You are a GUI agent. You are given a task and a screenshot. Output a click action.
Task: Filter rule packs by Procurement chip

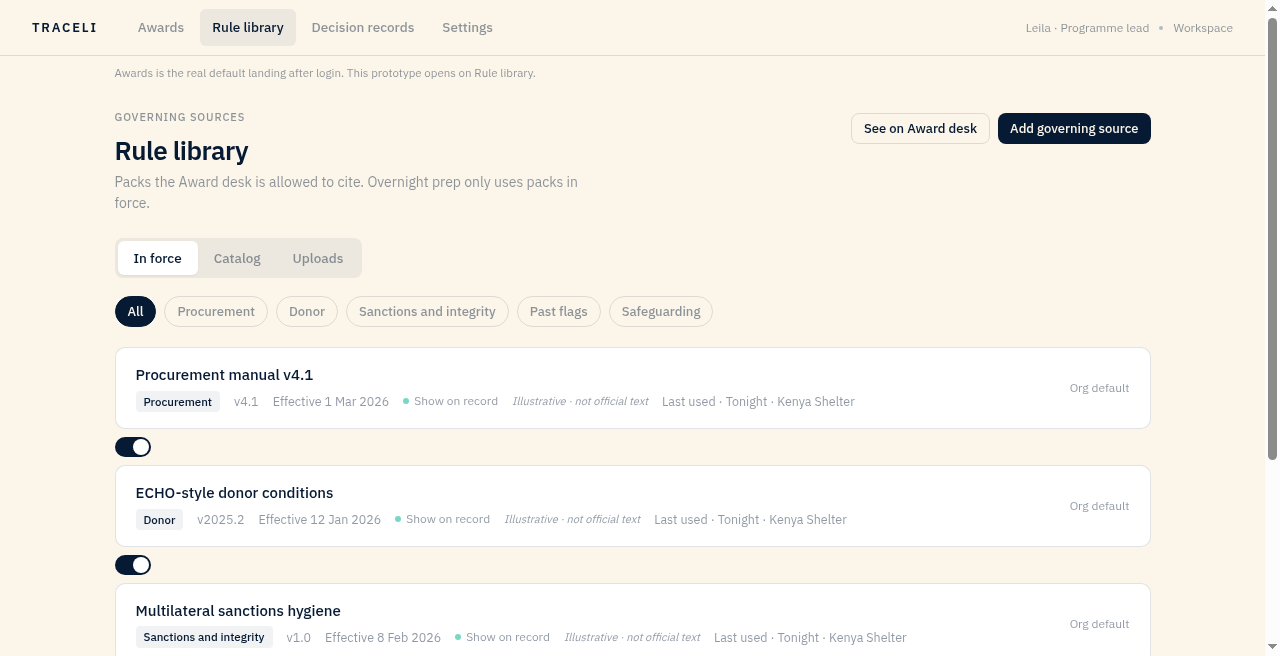(216, 312)
